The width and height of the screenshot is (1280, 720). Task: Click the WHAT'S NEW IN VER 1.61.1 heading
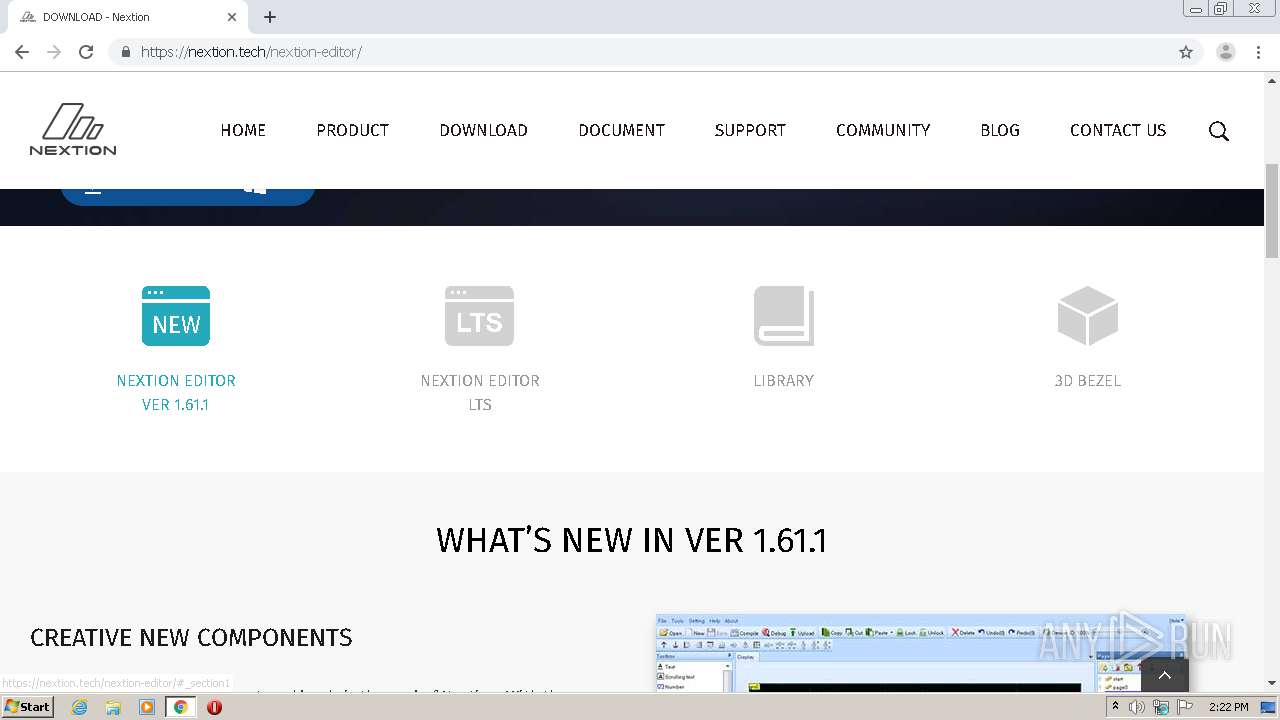pos(632,541)
